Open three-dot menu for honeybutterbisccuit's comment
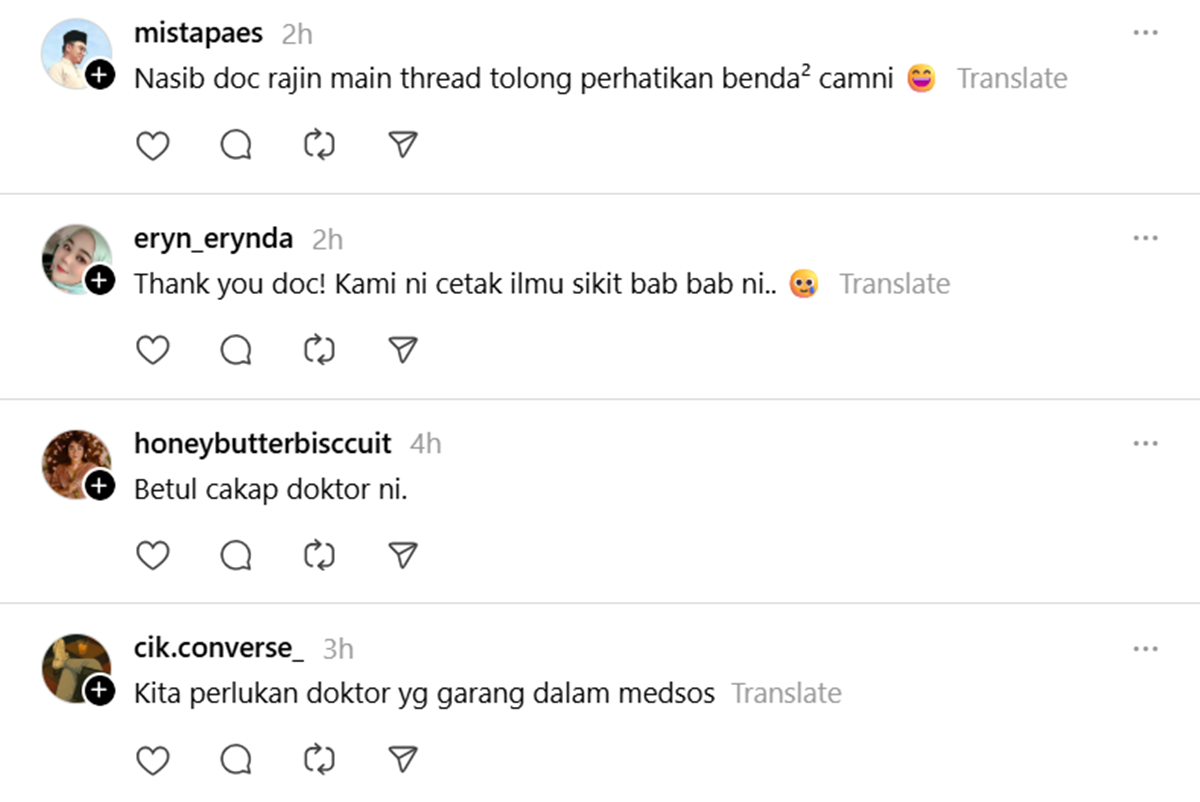Image resolution: width=1200 pixels, height=802 pixels. coord(1145,443)
